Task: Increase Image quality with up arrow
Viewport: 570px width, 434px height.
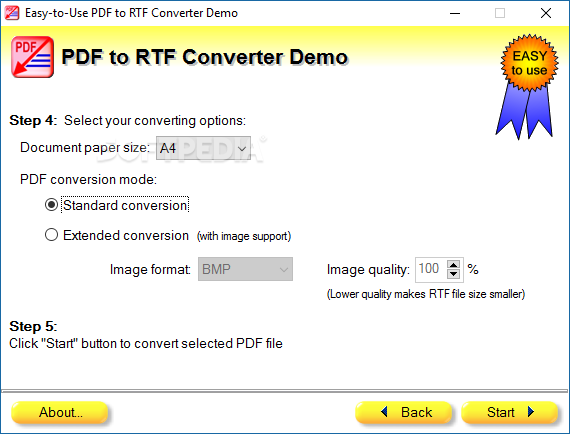Action: [x=453, y=265]
